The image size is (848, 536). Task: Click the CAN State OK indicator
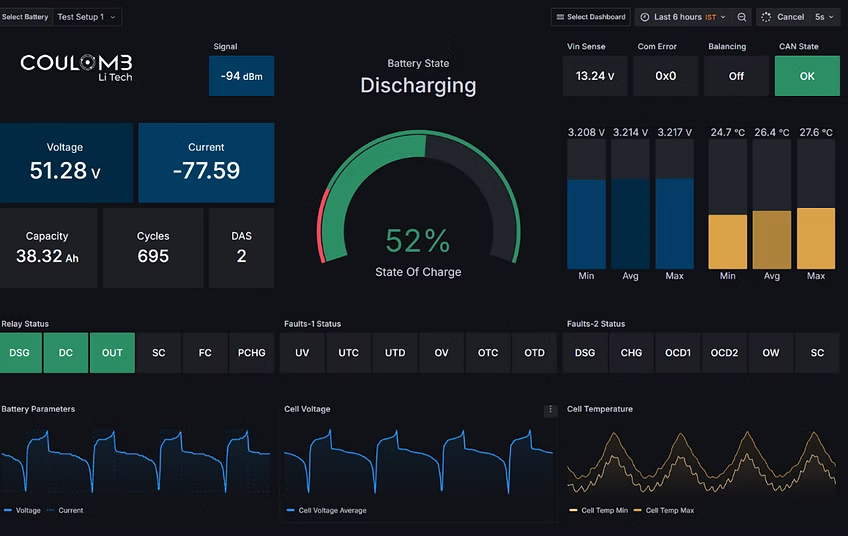[x=807, y=76]
